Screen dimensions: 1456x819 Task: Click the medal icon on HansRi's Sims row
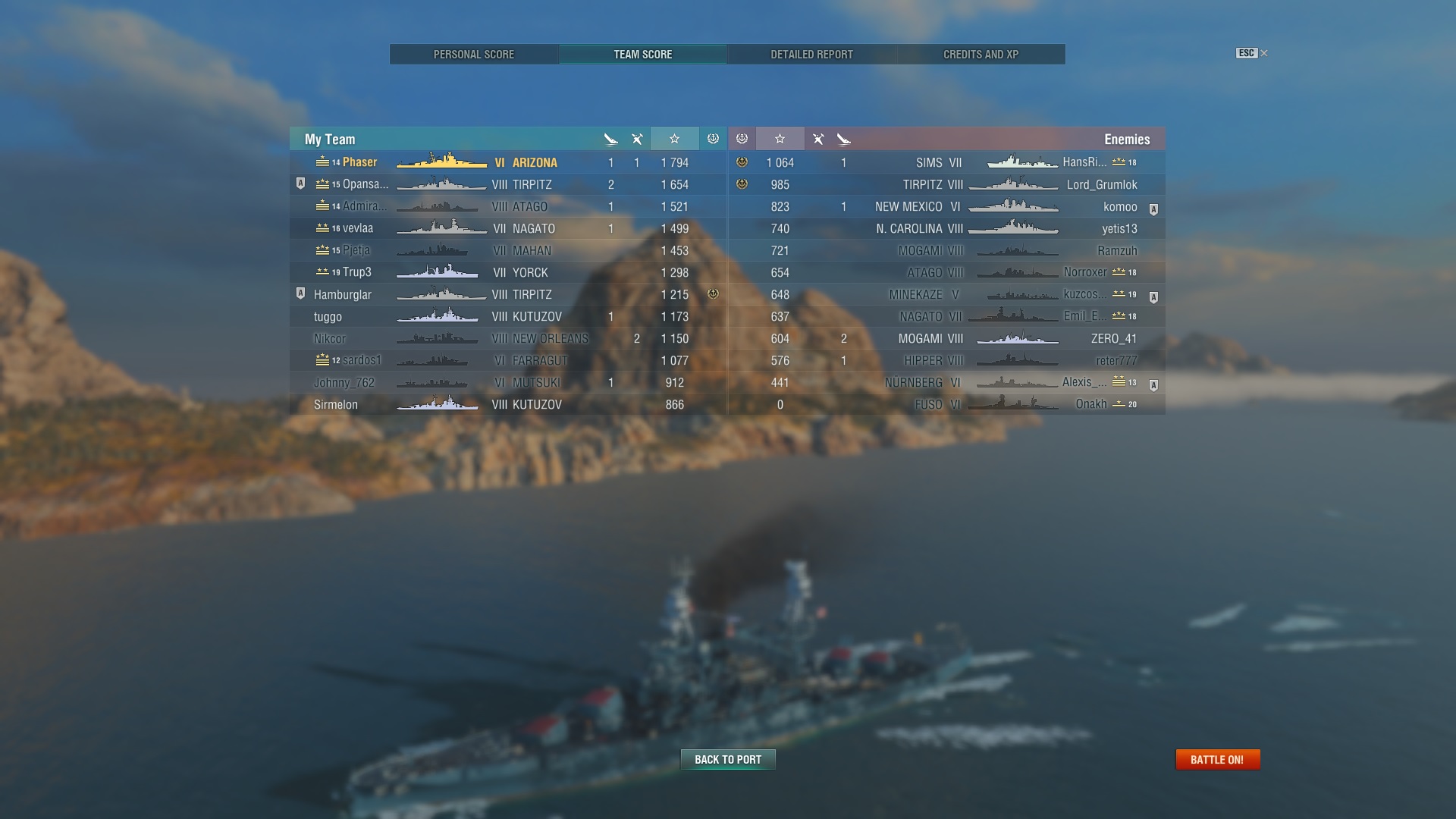(x=742, y=162)
